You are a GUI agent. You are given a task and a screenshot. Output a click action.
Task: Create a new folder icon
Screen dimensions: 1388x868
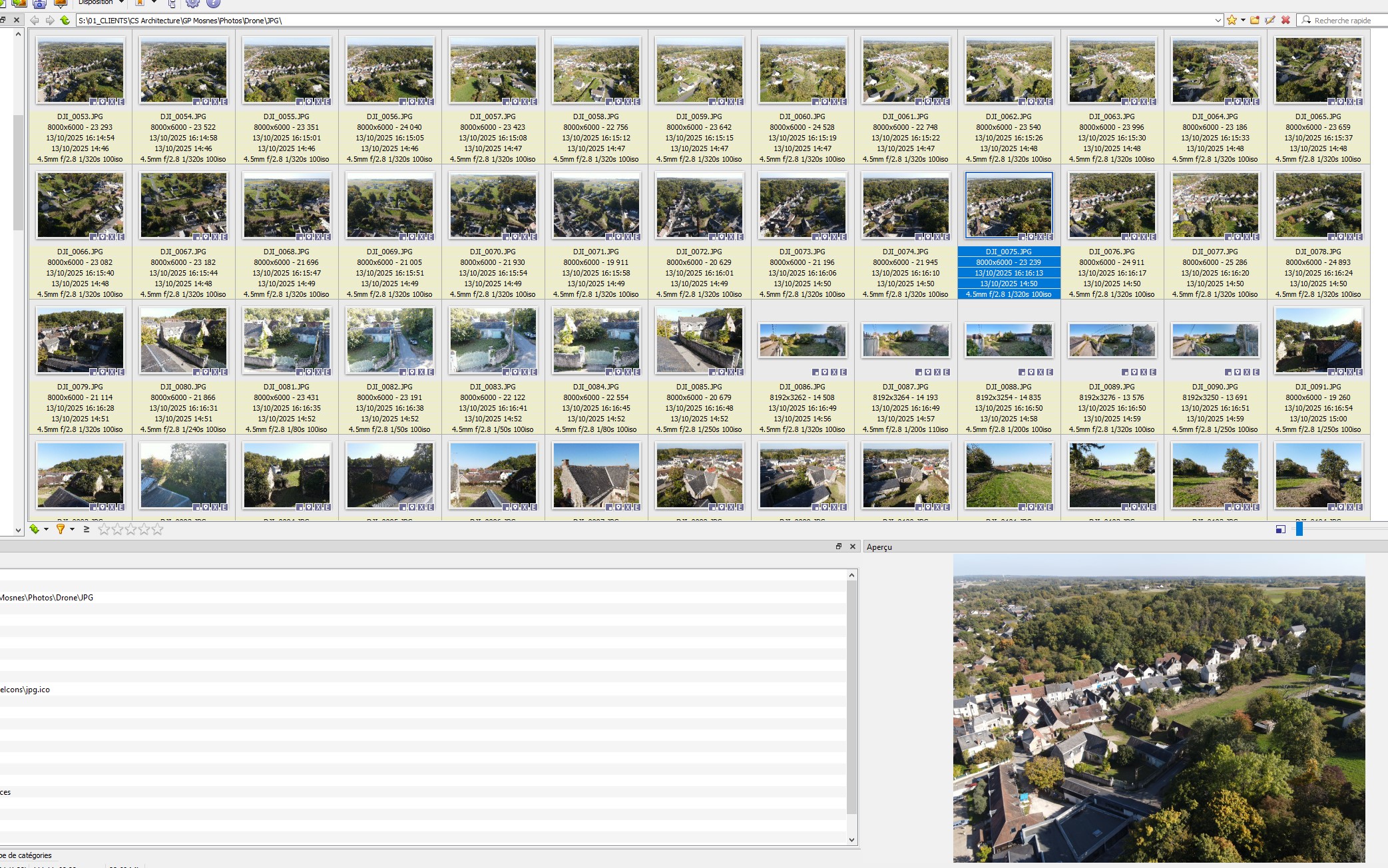[1255, 21]
